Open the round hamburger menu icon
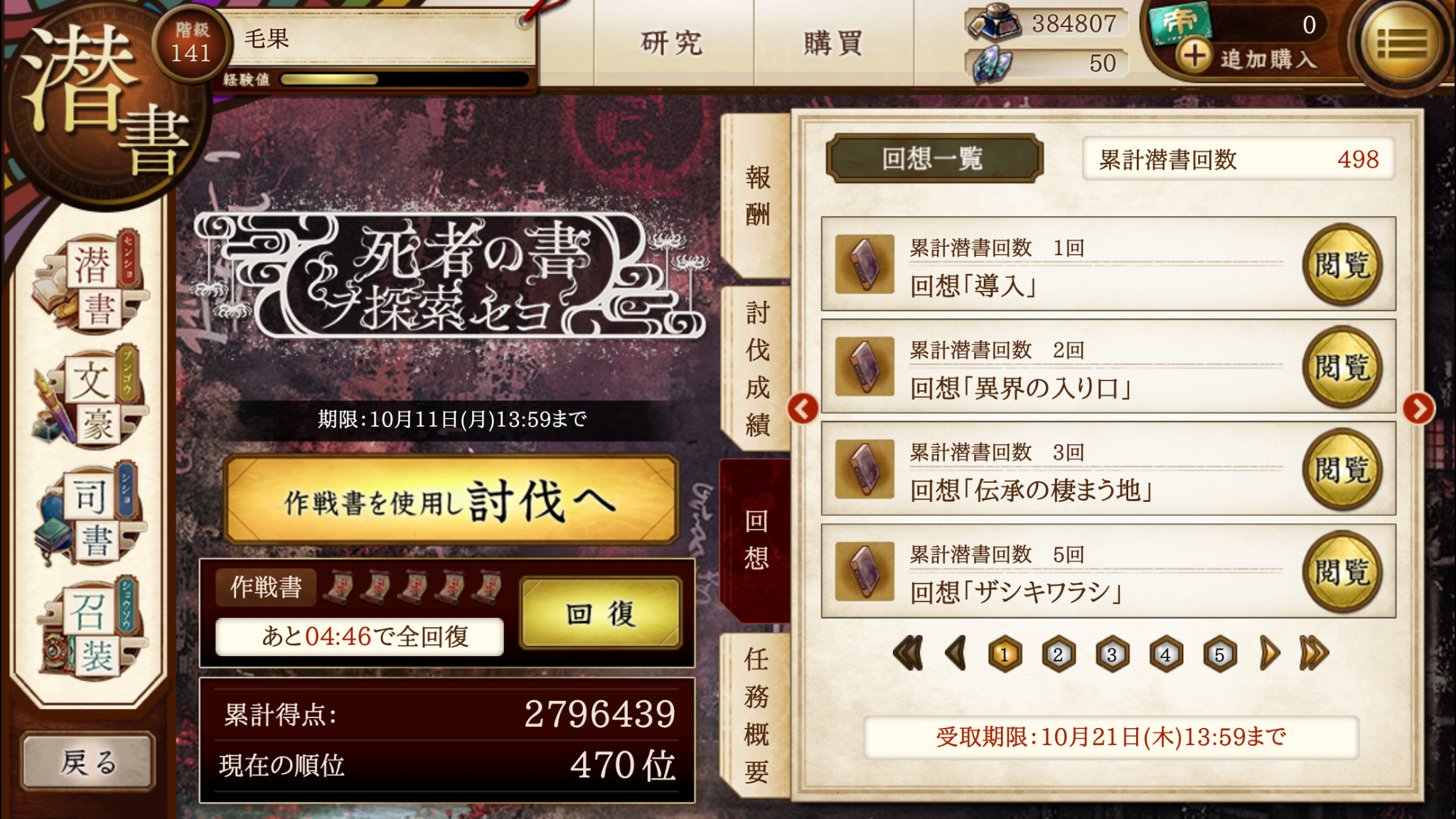This screenshot has height=819, width=1456. (x=1400, y=44)
